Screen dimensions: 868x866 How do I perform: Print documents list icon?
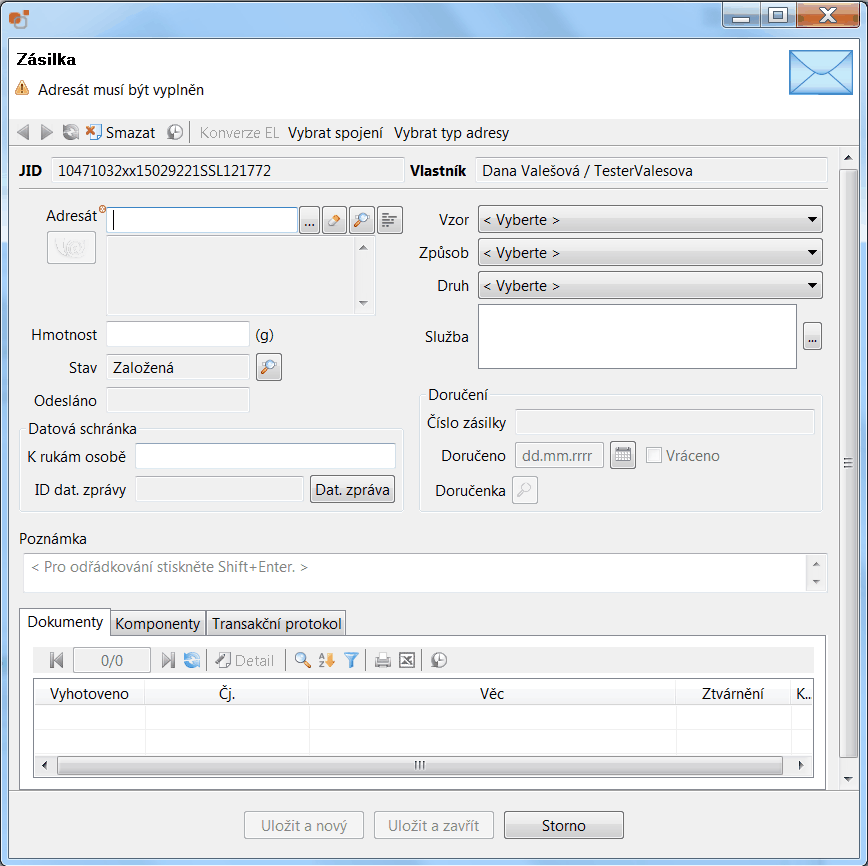(383, 660)
